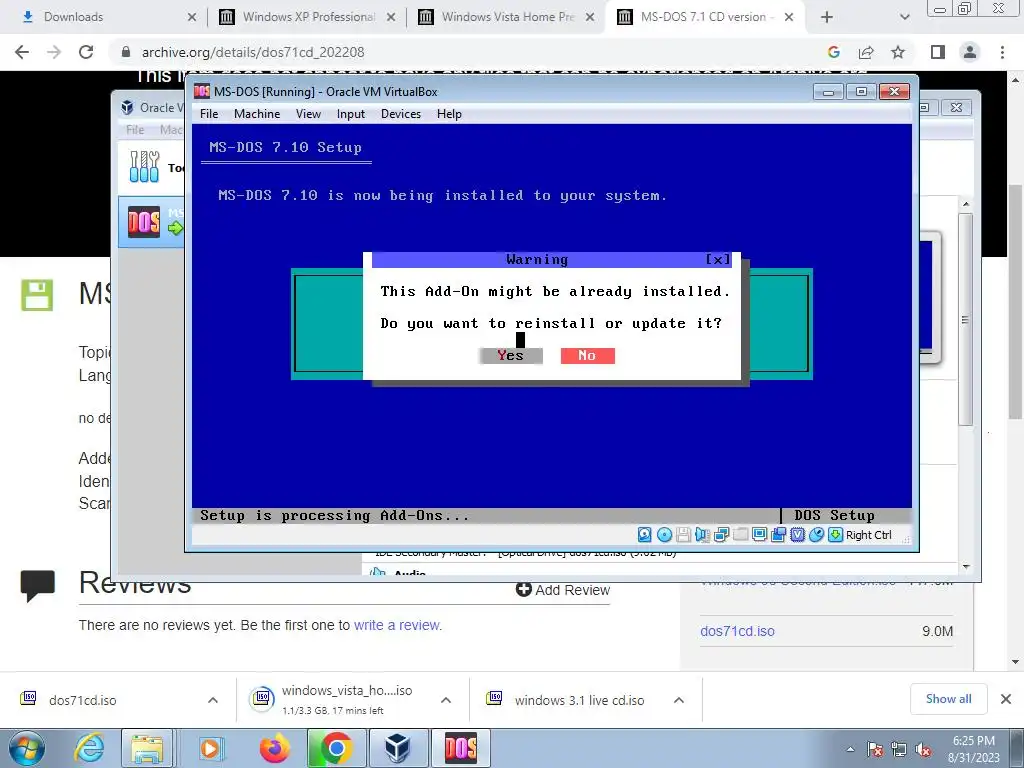Viewport: 1024px width, 768px height.
Task: Click the Add Review link
Action: [563, 590]
